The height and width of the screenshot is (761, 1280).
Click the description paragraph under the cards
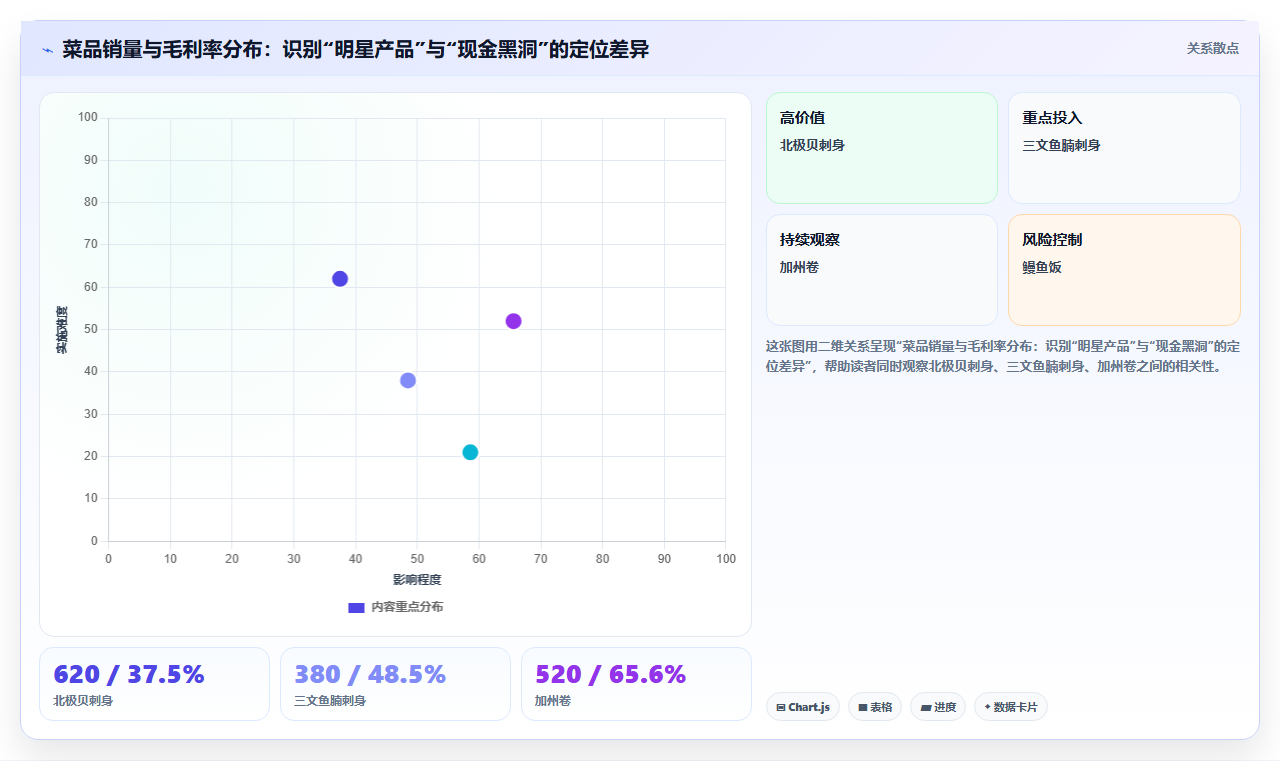1003,356
